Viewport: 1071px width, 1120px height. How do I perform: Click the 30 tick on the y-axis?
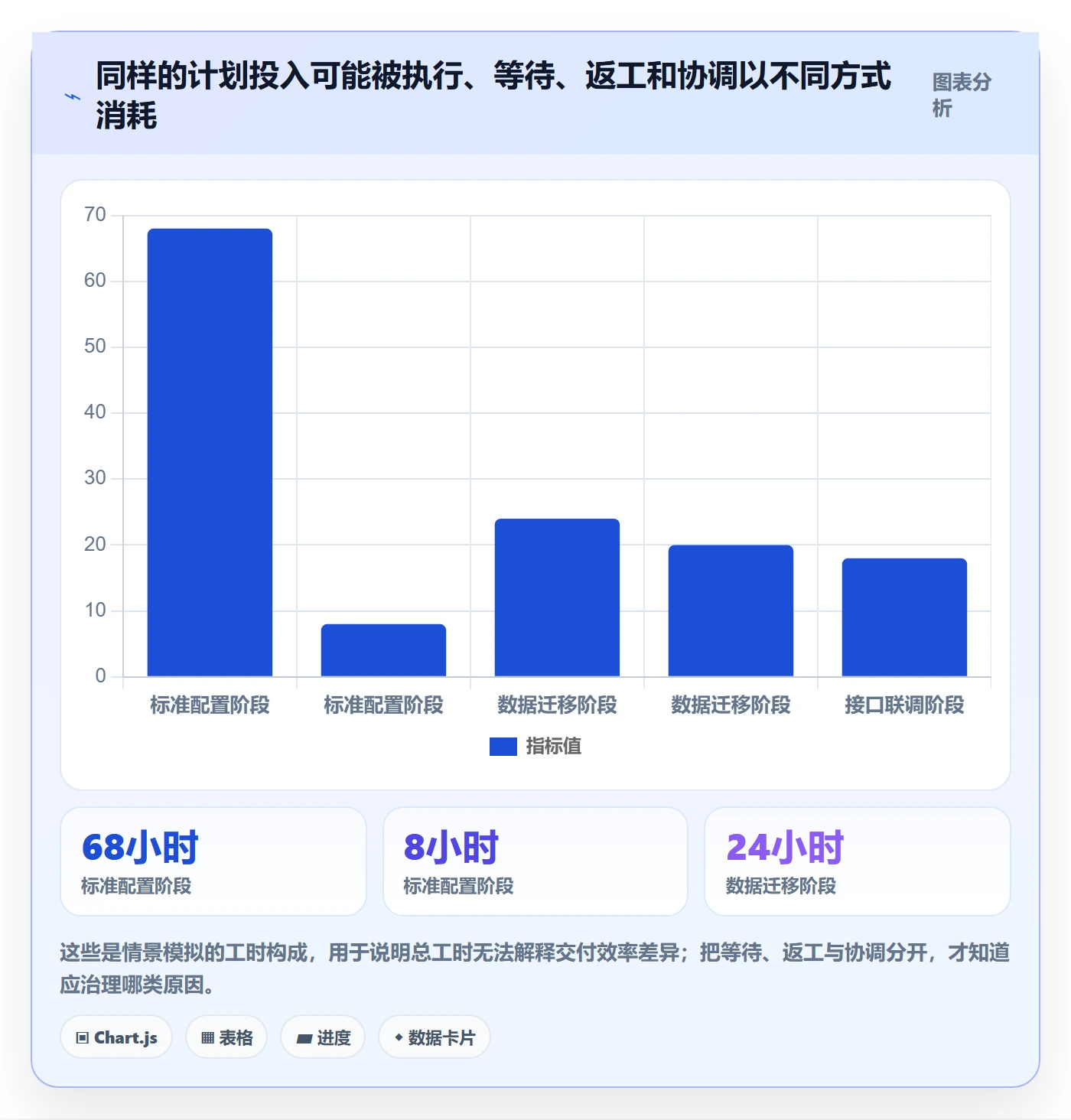[x=95, y=477]
